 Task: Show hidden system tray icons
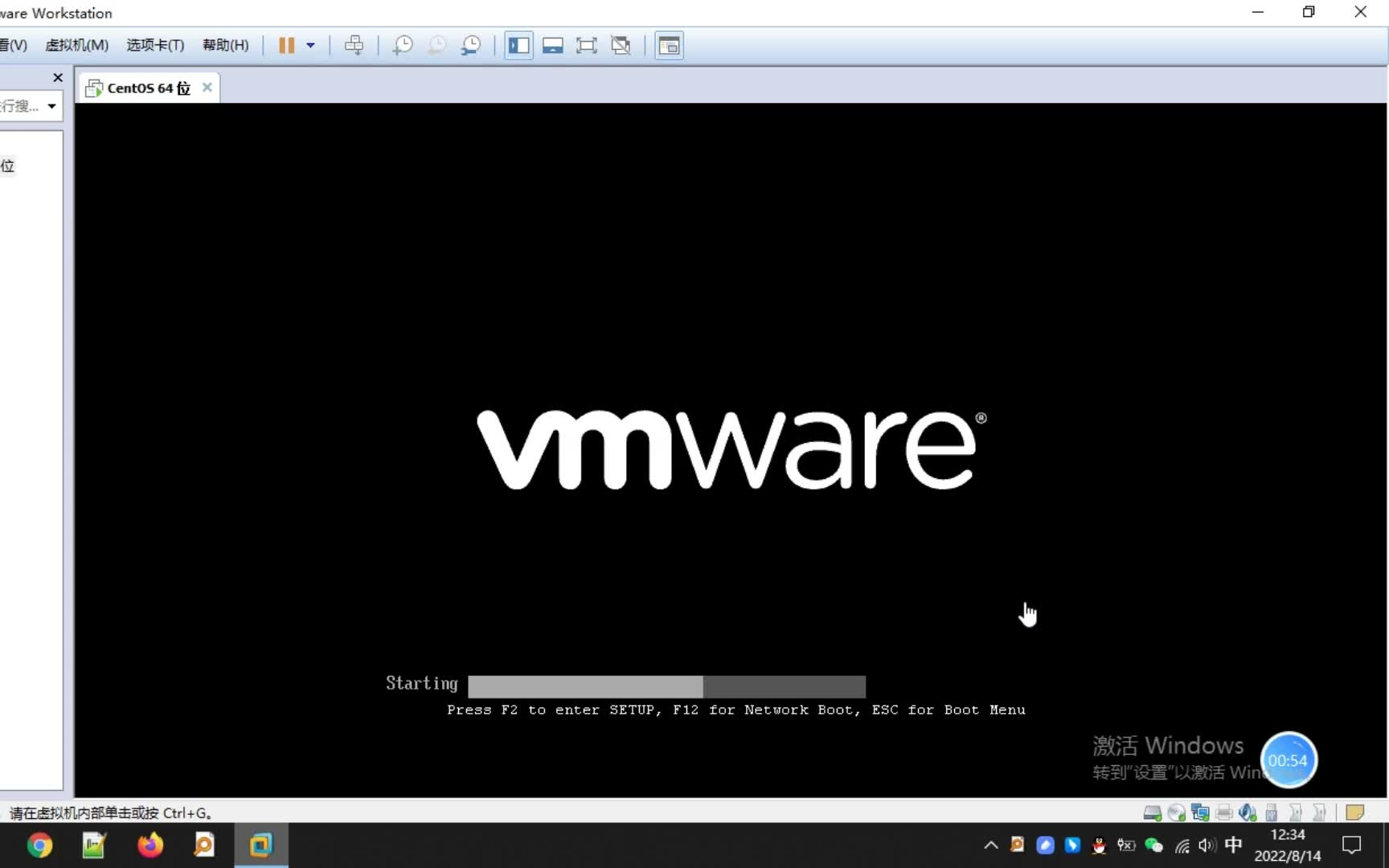click(x=991, y=845)
